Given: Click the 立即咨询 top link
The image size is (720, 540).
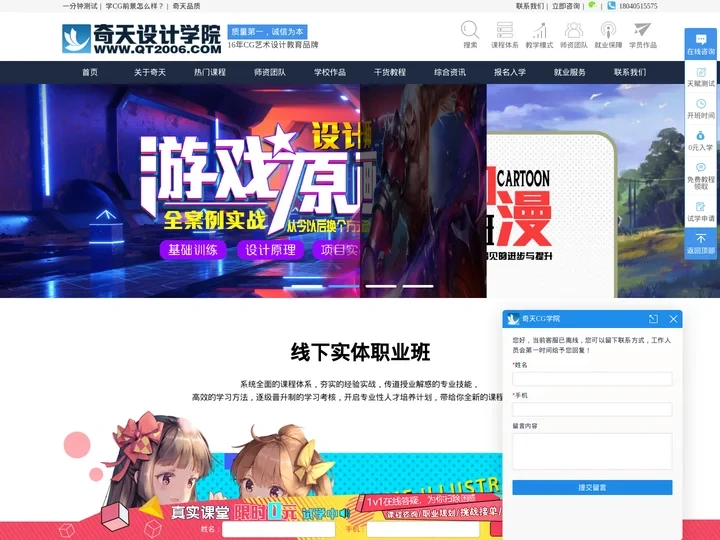Looking at the screenshot, I should click(566, 6).
